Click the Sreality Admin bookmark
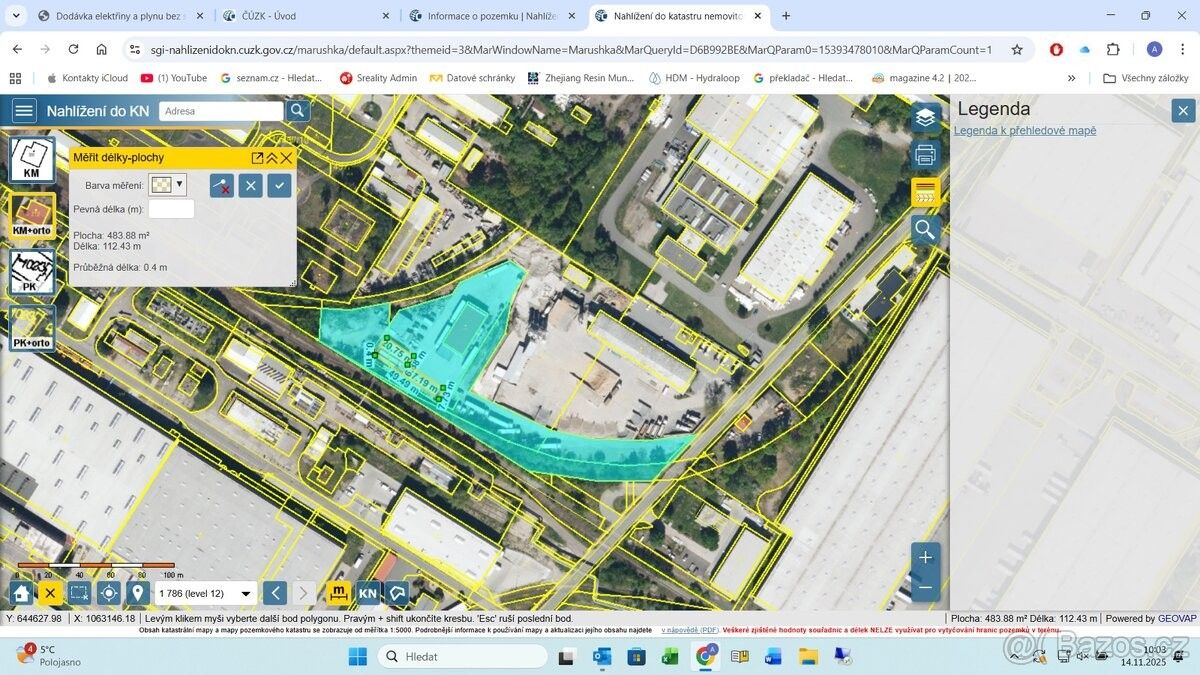Viewport: 1200px width, 675px height. [378, 78]
